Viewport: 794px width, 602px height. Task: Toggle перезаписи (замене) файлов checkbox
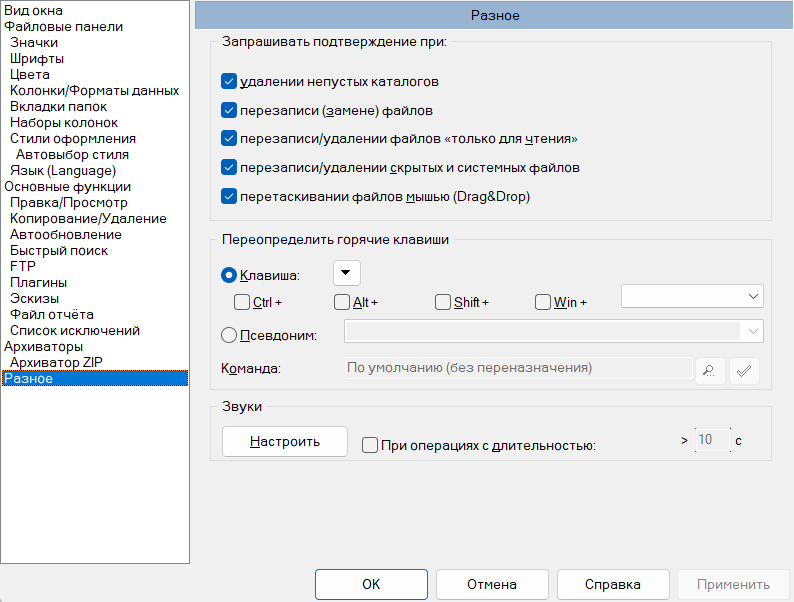[x=229, y=110]
